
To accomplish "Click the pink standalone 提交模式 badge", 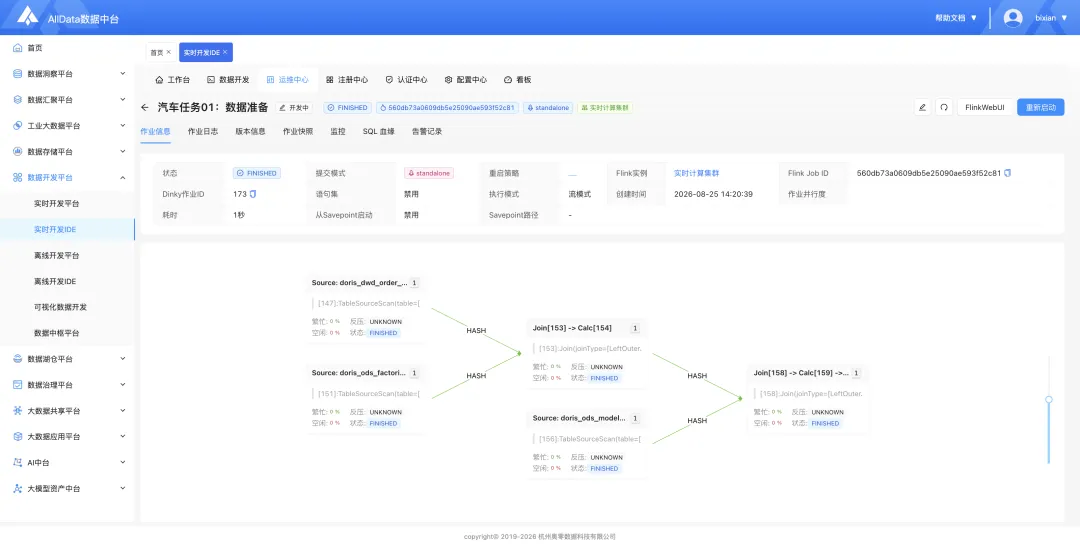I will 428,173.
